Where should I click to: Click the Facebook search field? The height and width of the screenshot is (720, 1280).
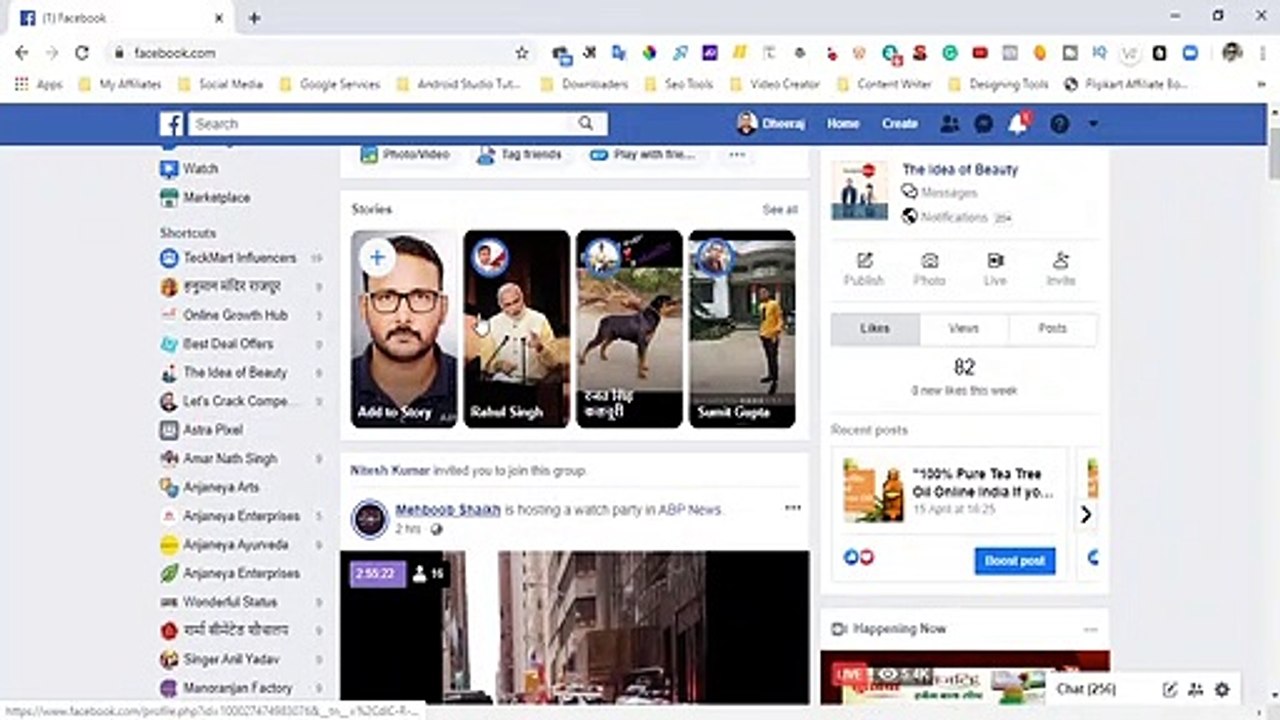coord(380,124)
